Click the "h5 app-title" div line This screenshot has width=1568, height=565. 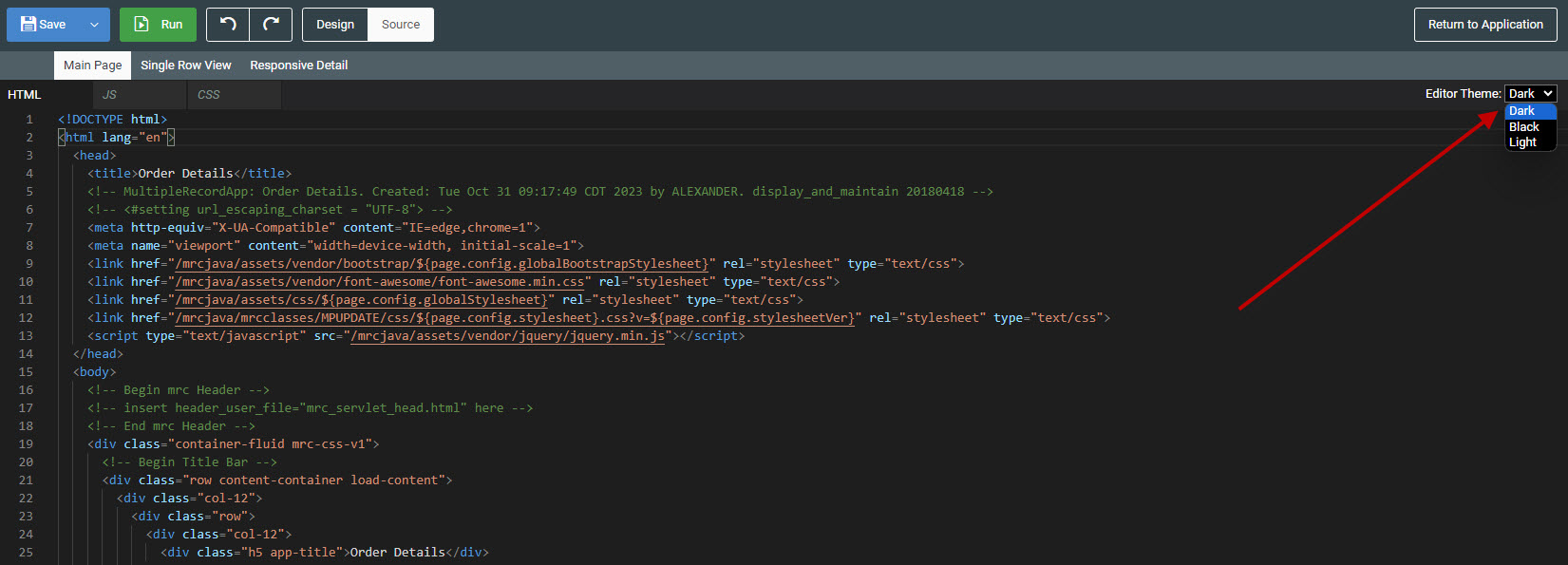pos(325,553)
